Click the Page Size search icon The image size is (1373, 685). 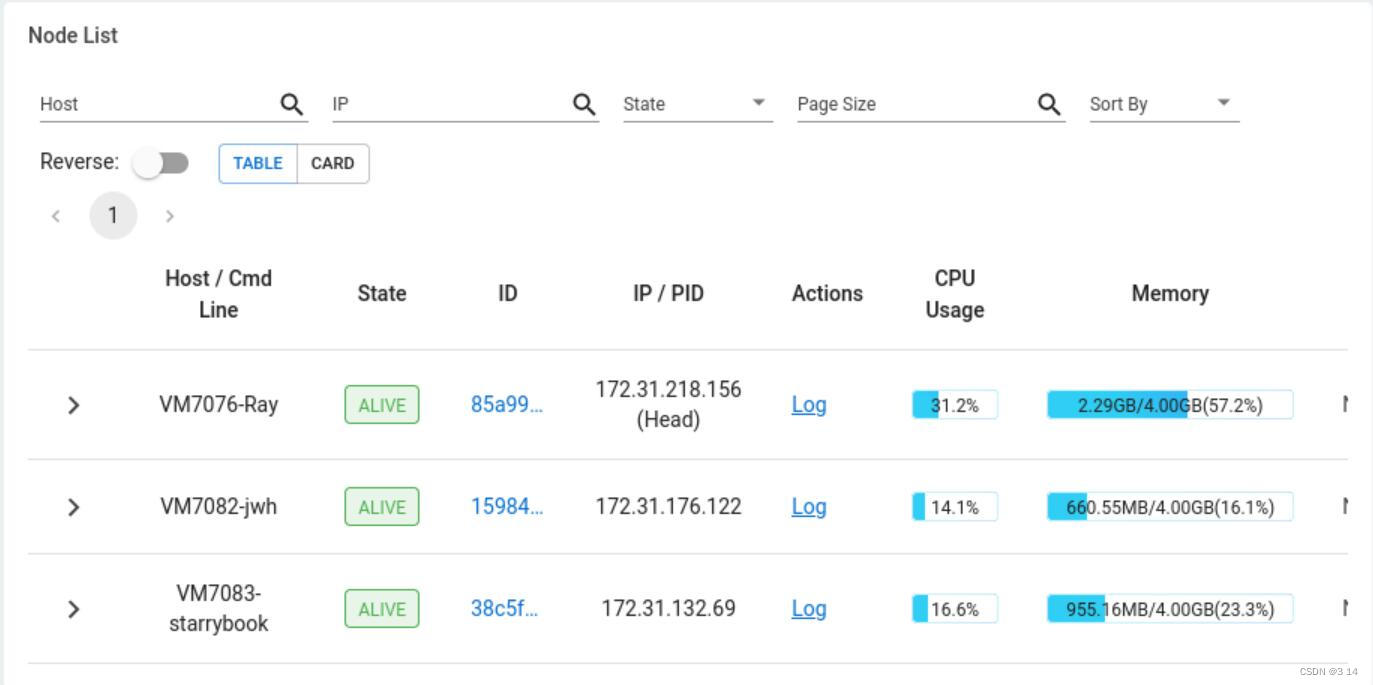[1048, 103]
